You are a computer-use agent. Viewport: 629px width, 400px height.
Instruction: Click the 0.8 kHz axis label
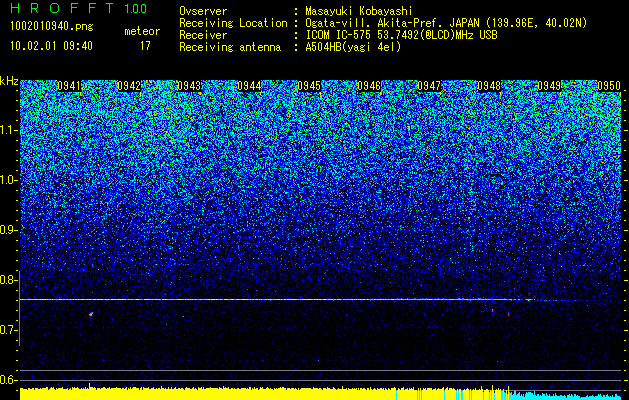point(8,280)
